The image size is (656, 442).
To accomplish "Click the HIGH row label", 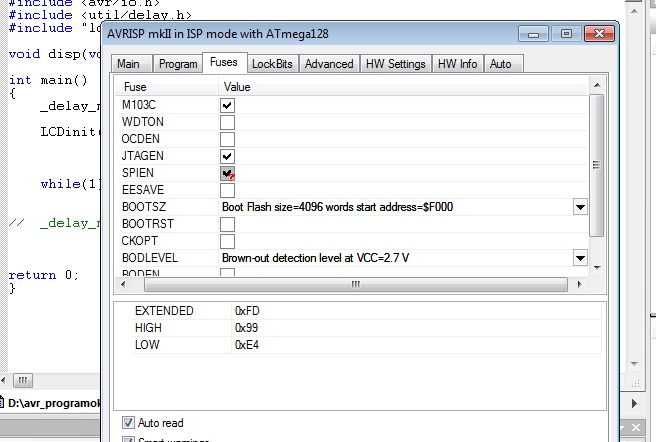I will tap(149, 328).
